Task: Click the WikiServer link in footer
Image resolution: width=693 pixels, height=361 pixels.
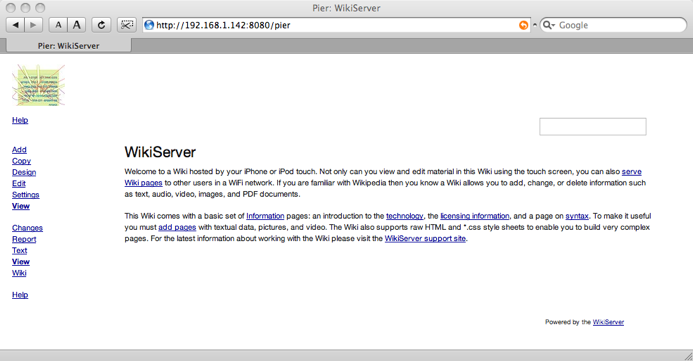Action: (x=608, y=322)
